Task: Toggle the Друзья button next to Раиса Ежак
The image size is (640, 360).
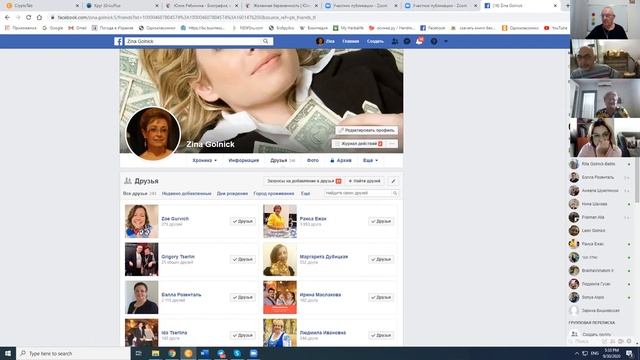Action: tap(381, 221)
